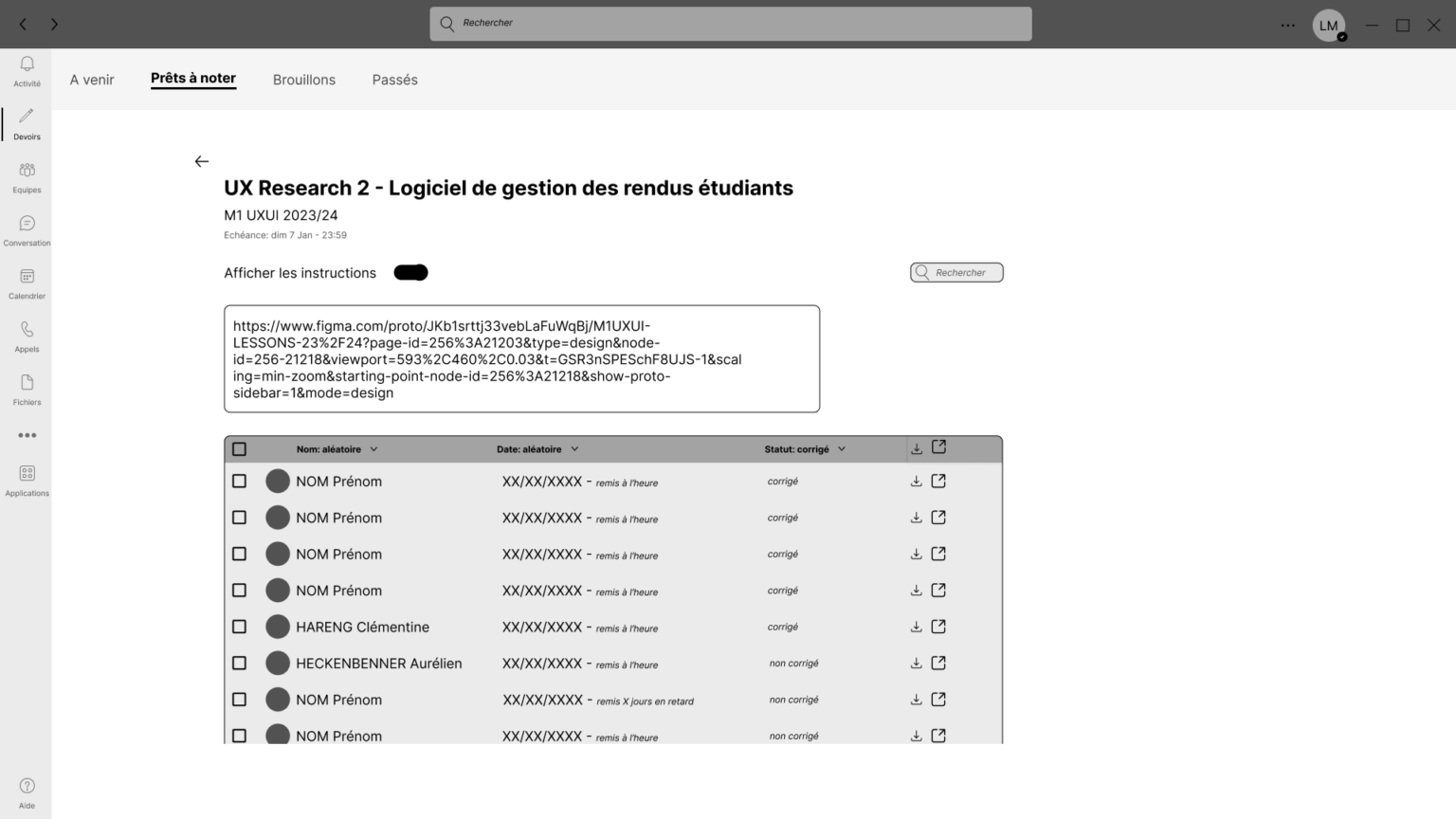Open Appels phone icon
Viewport: 1456px width, 819px height.
click(27, 330)
